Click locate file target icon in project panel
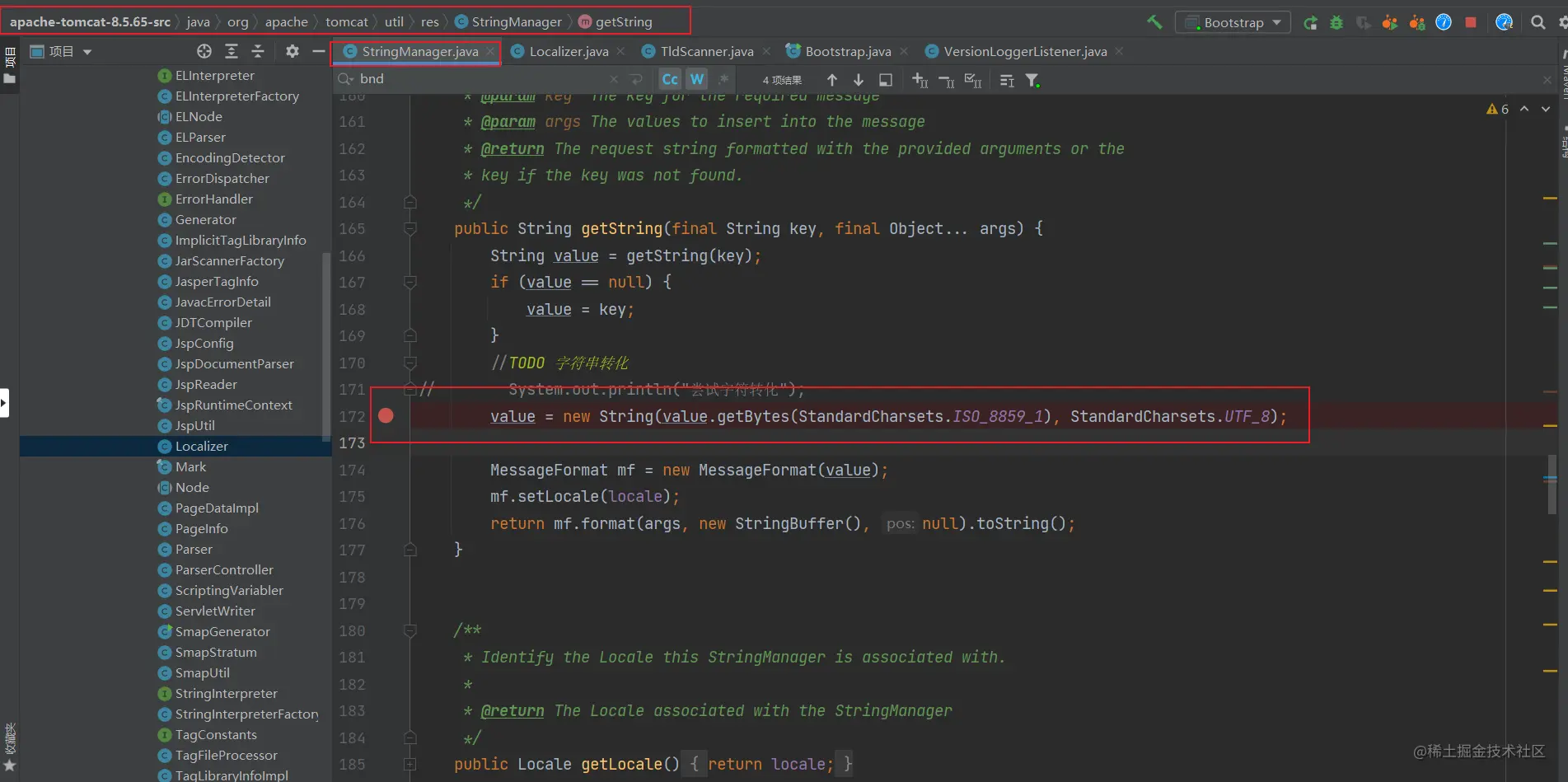Viewport: 1568px width, 782px height. pos(204,51)
